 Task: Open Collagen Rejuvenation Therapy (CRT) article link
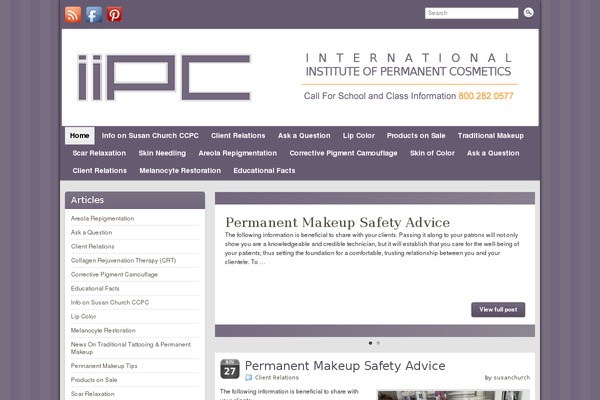[x=123, y=260]
